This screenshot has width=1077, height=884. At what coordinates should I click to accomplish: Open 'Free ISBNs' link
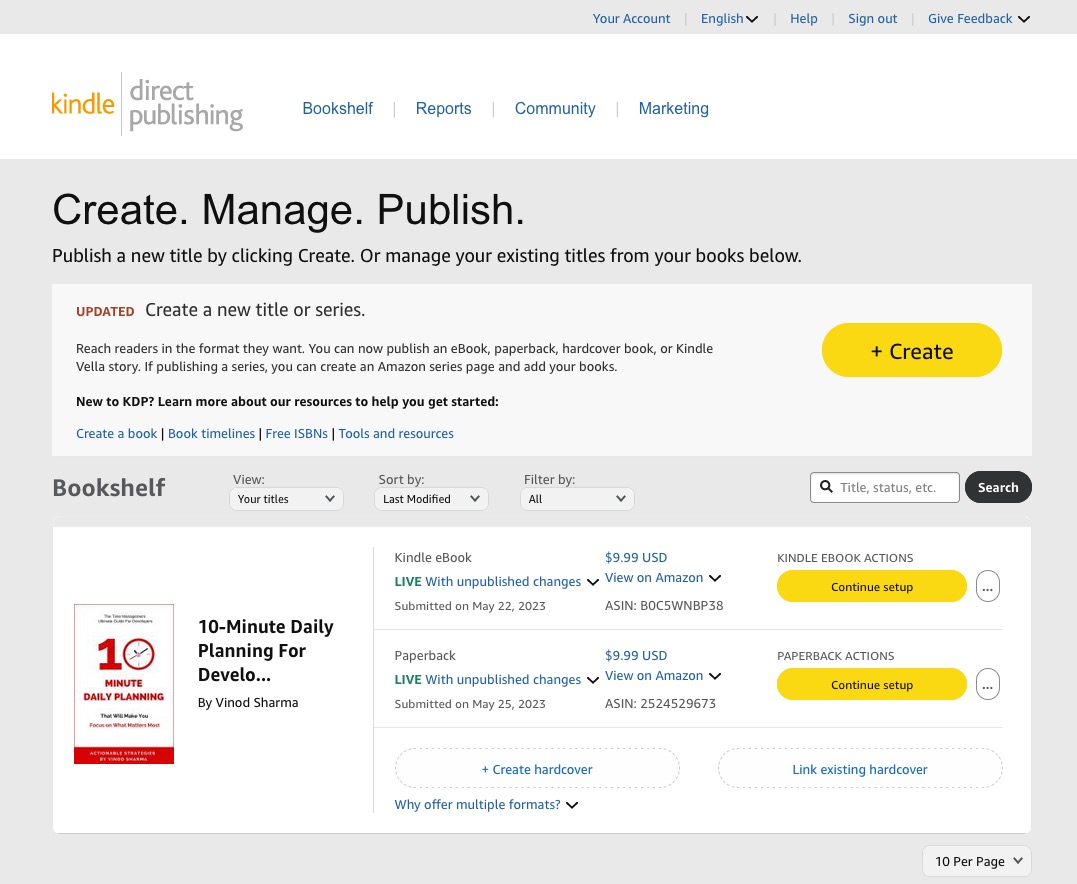pos(297,433)
